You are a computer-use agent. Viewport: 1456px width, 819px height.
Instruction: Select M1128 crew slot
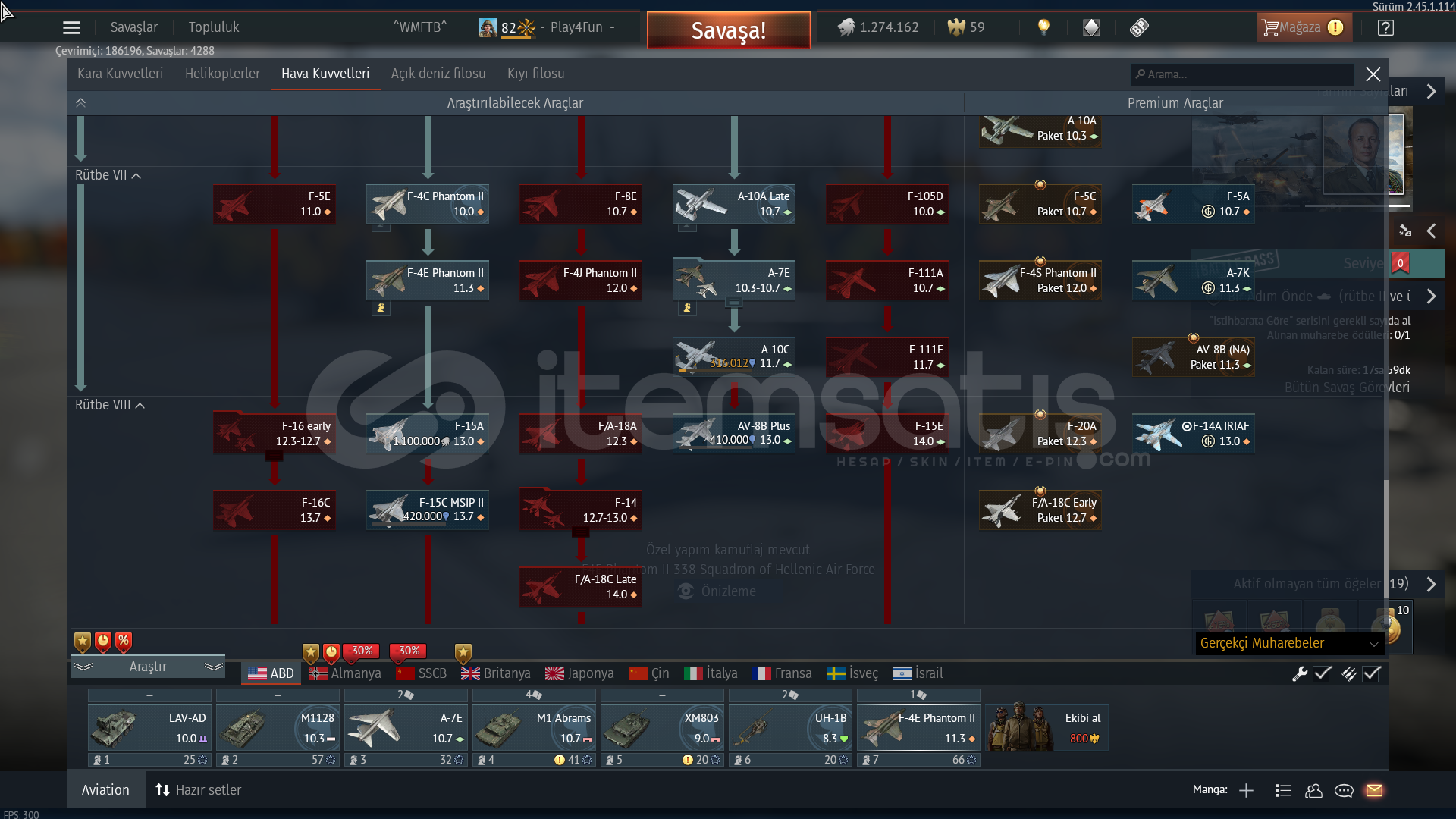[x=278, y=728]
